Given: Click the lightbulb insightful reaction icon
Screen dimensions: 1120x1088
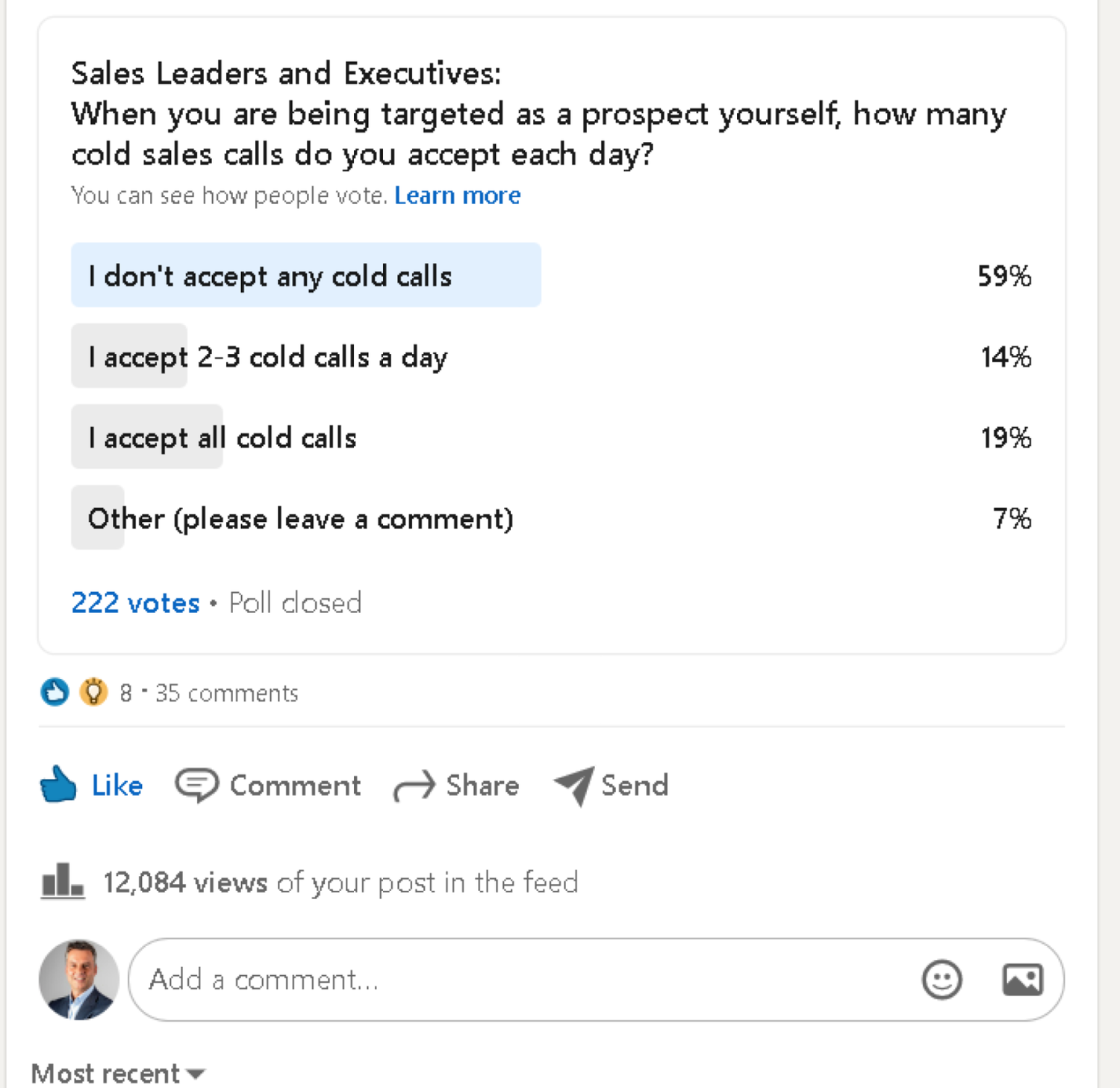Looking at the screenshot, I should (x=93, y=692).
